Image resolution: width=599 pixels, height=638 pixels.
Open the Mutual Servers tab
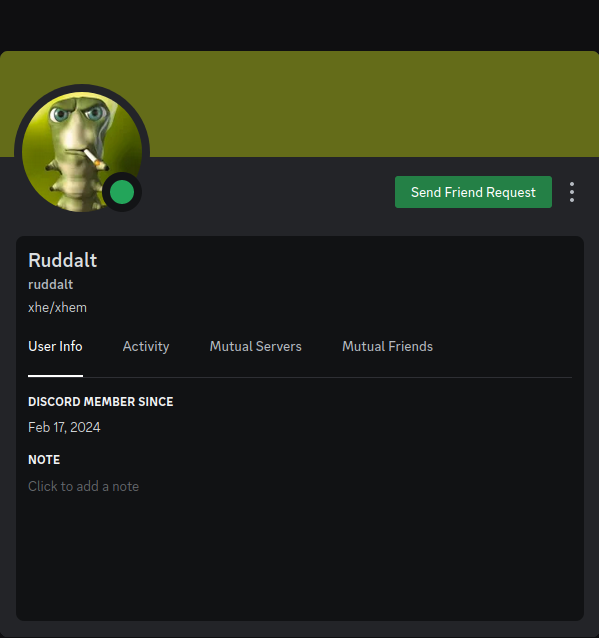point(256,346)
